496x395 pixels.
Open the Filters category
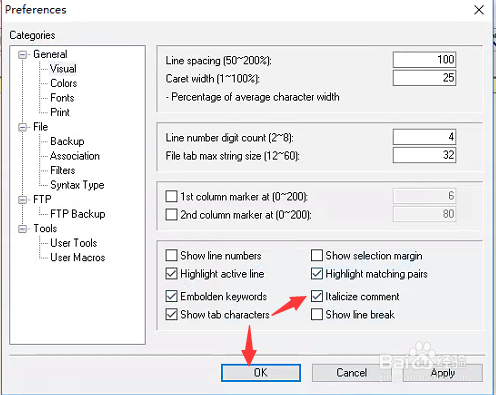tap(63, 170)
